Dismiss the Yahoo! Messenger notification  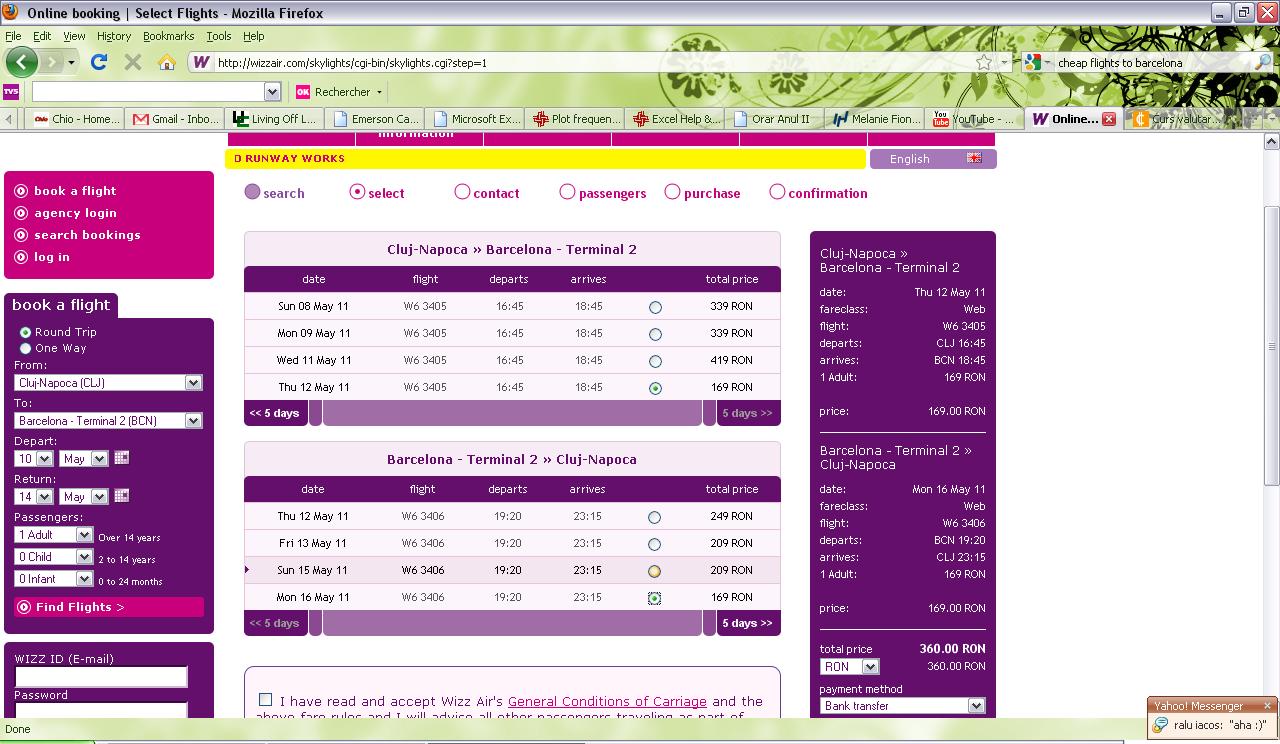coord(1266,706)
